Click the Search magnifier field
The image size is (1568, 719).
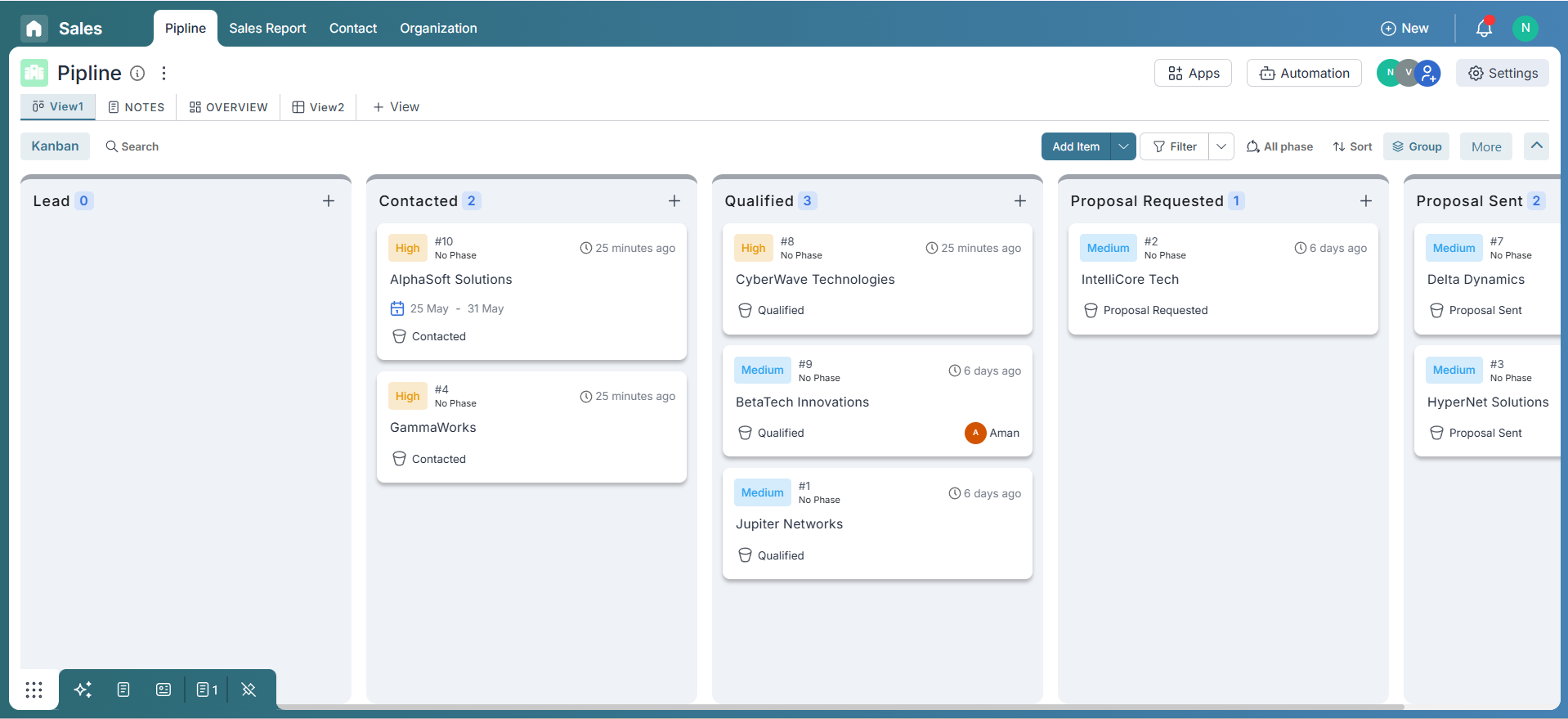point(132,146)
